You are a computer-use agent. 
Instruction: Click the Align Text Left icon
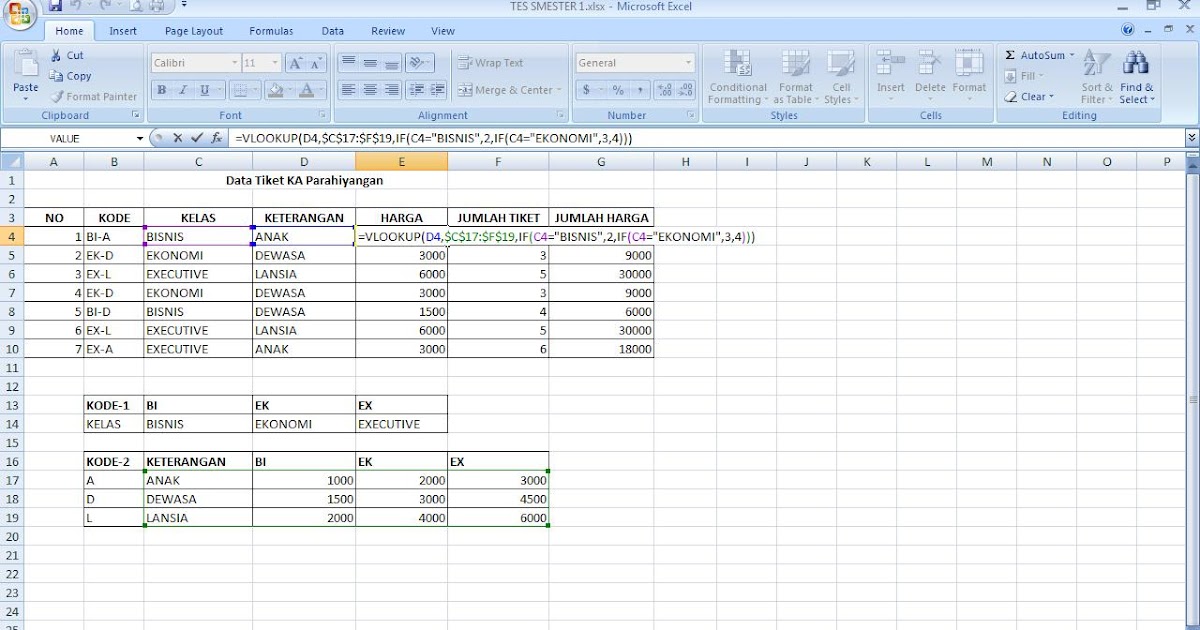click(348, 90)
